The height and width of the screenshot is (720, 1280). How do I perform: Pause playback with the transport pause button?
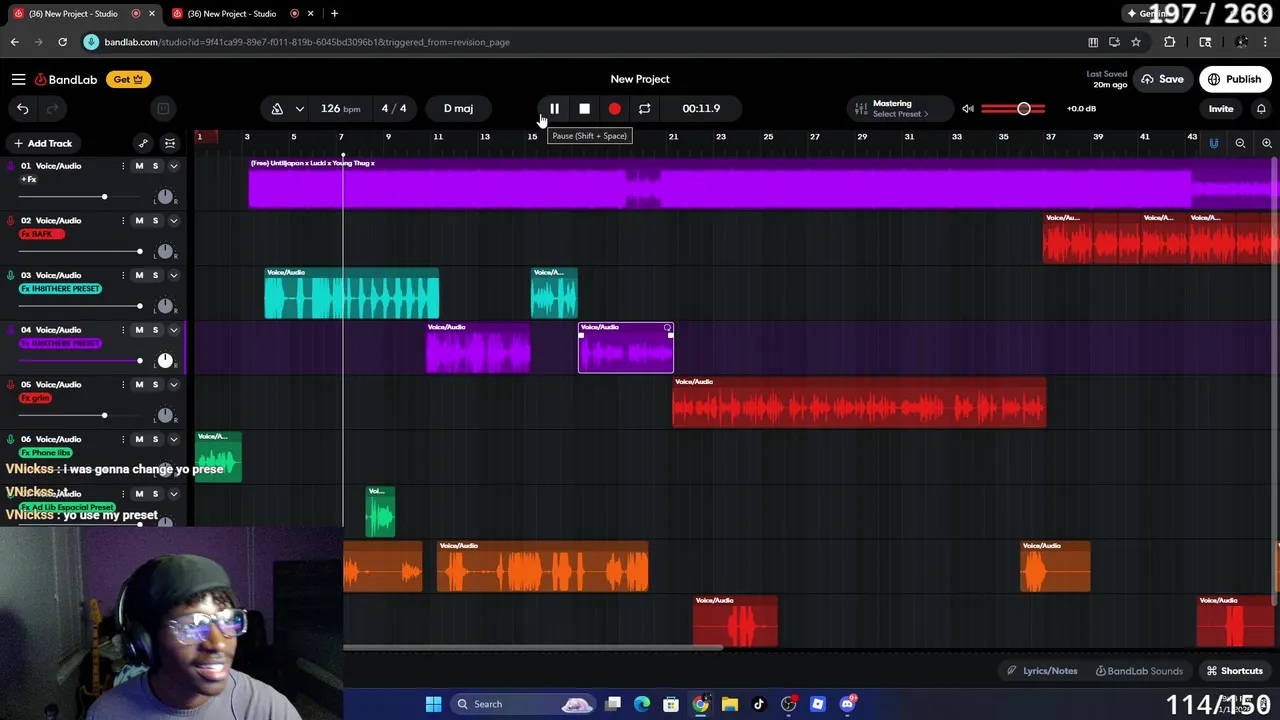(x=554, y=108)
